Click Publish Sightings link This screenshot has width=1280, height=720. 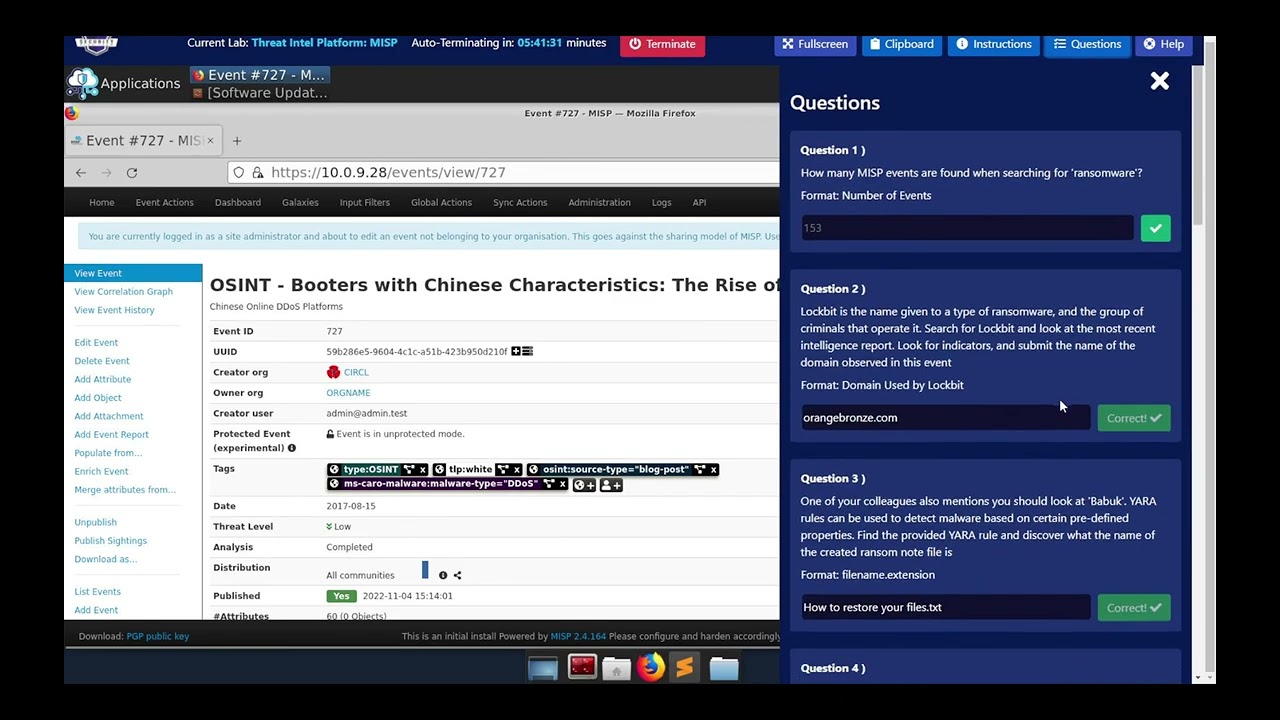[110, 541]
